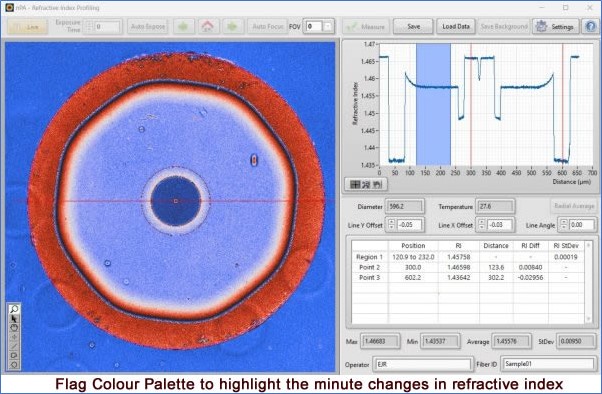Click the results table scrollbar
The width and height of the screenshot is (602, 394).
click(x=588, y=282)
